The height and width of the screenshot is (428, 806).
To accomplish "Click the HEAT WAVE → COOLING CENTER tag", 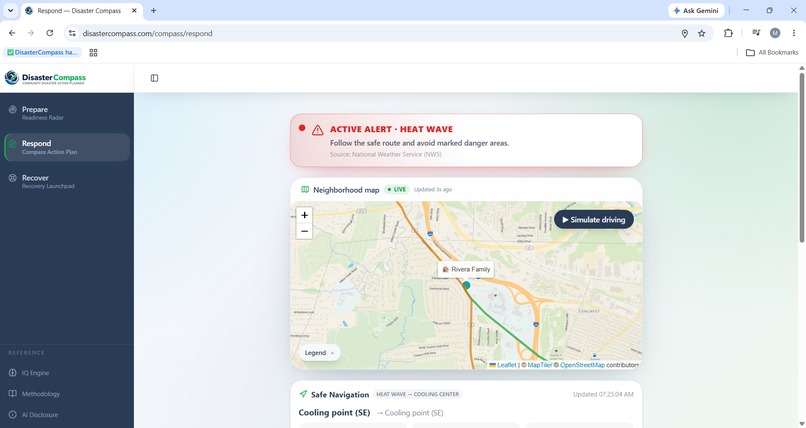I will click(x=417, y=395).
